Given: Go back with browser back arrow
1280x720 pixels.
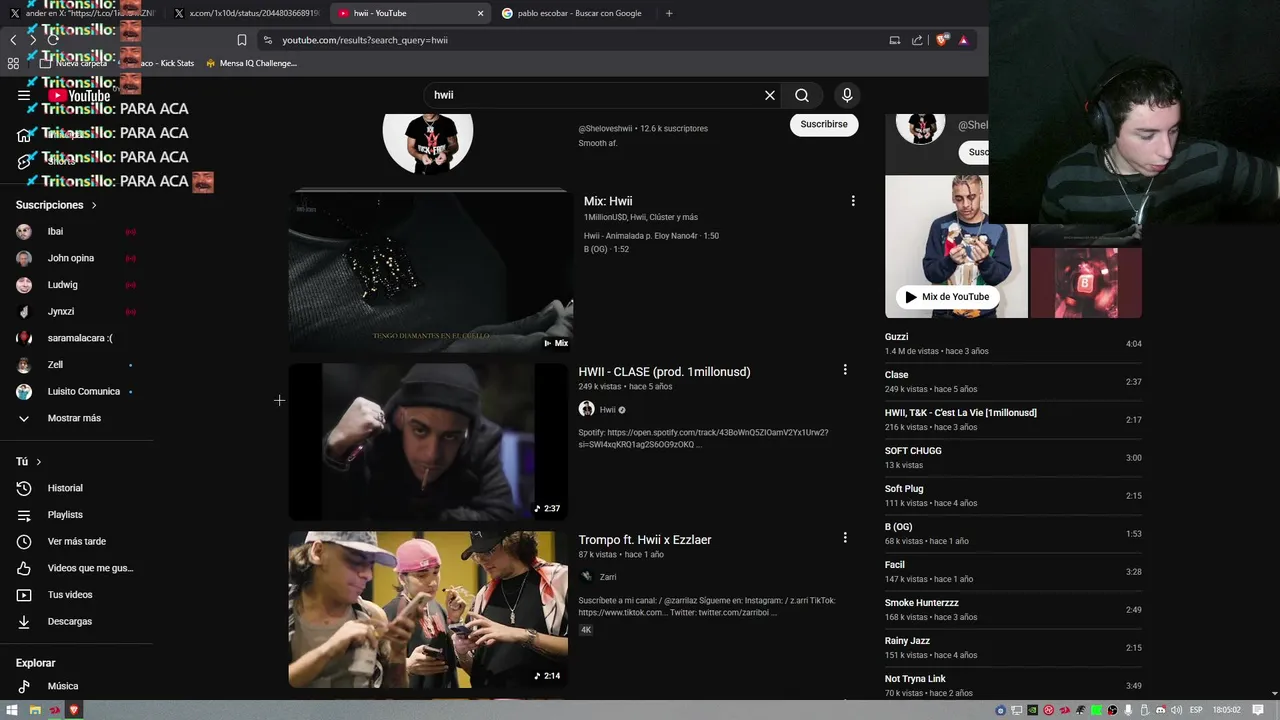Looking at the screenshot, I should pyautogui.click(x=13, y=40).
